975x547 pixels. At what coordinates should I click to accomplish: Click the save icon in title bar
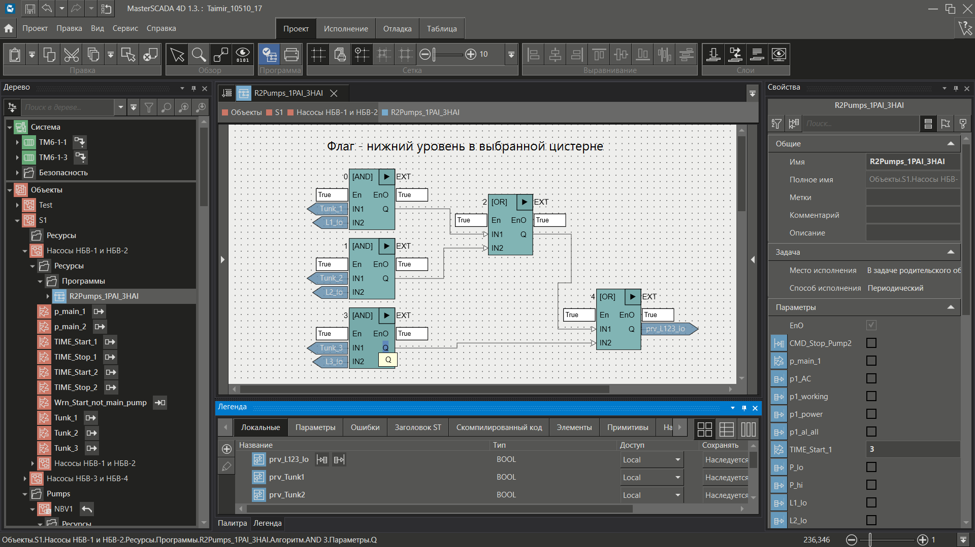coord(29,9)
